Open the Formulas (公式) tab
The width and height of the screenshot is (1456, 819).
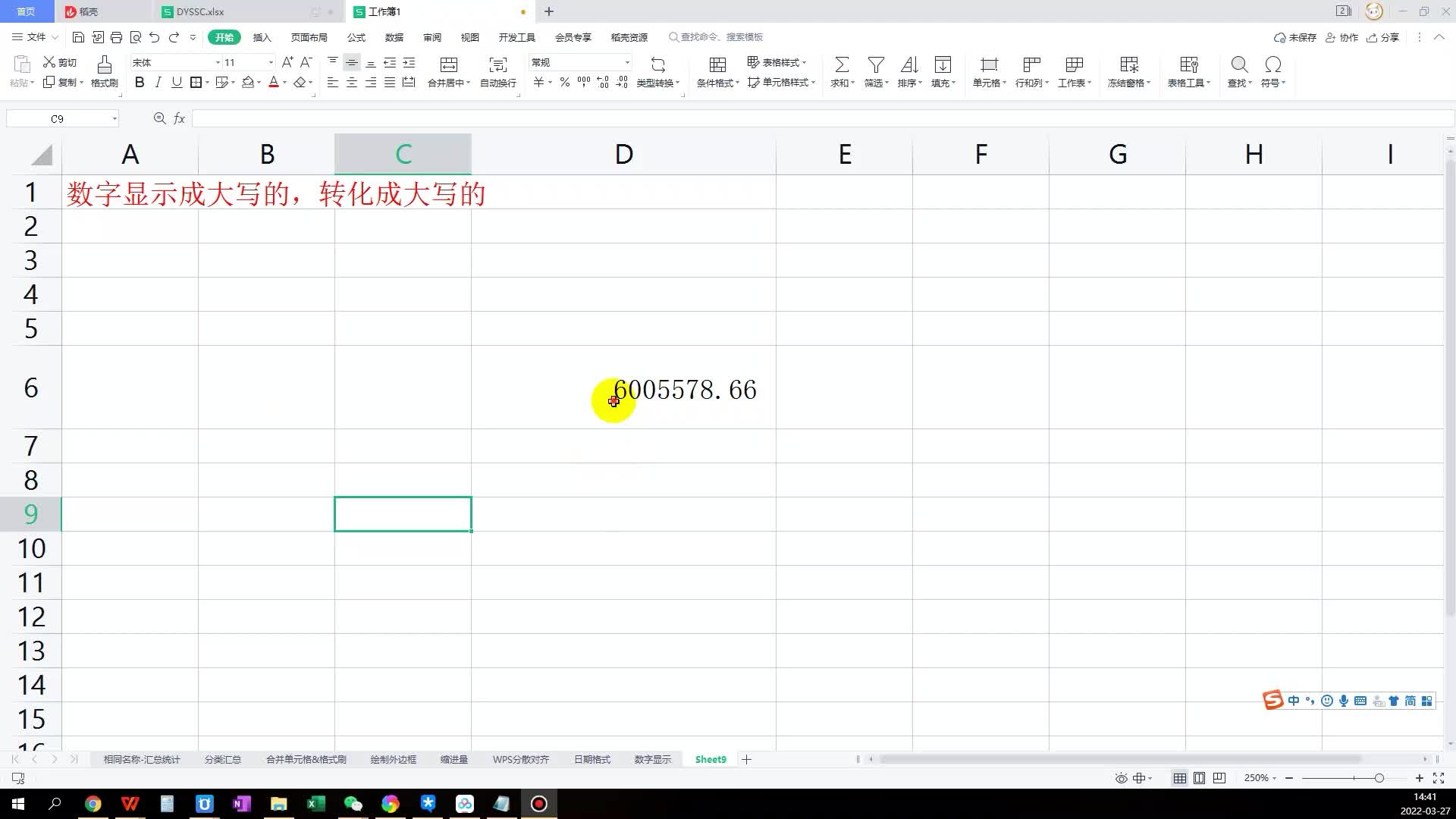356,37
